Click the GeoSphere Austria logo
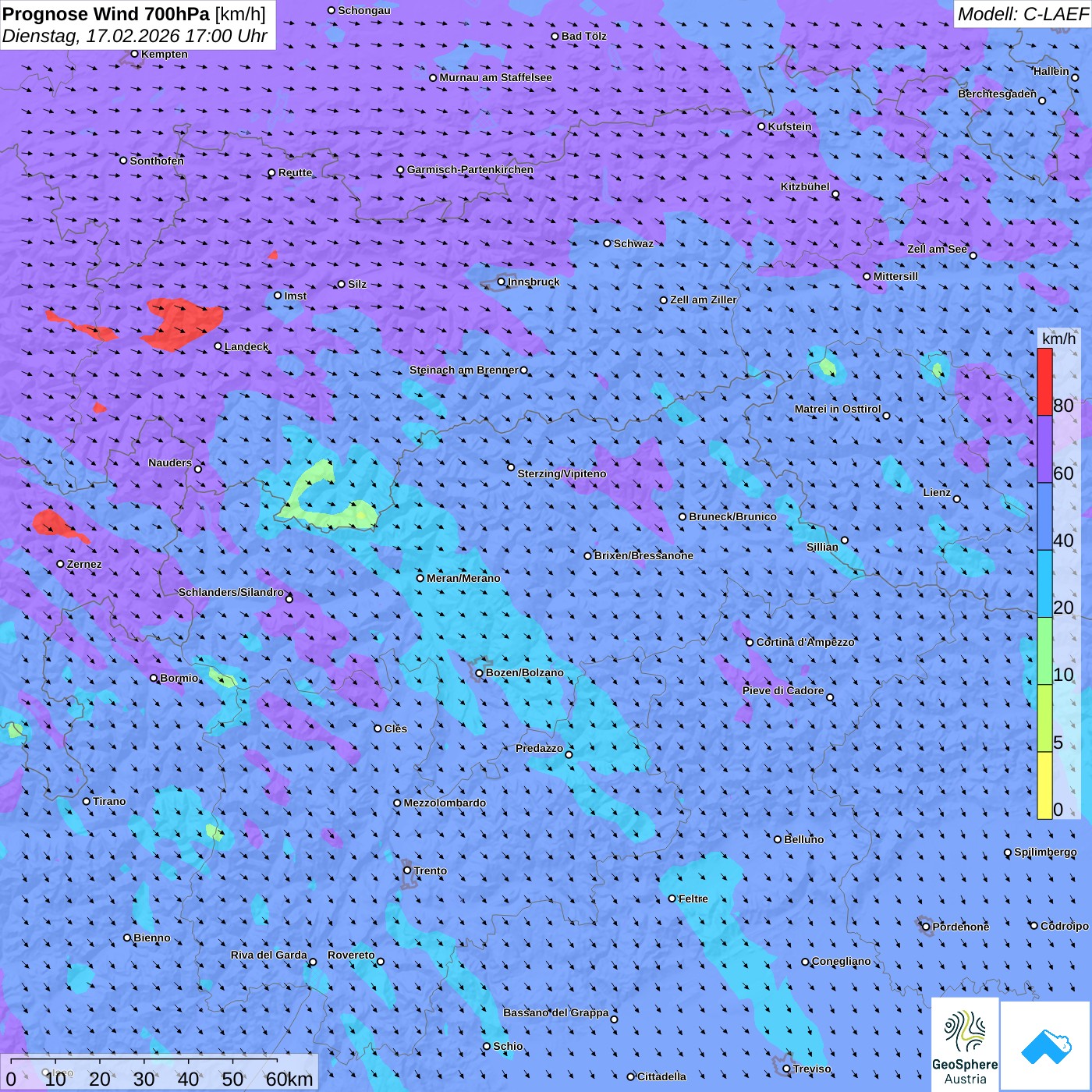The image size is (1092, 1092). (965, 1044)
